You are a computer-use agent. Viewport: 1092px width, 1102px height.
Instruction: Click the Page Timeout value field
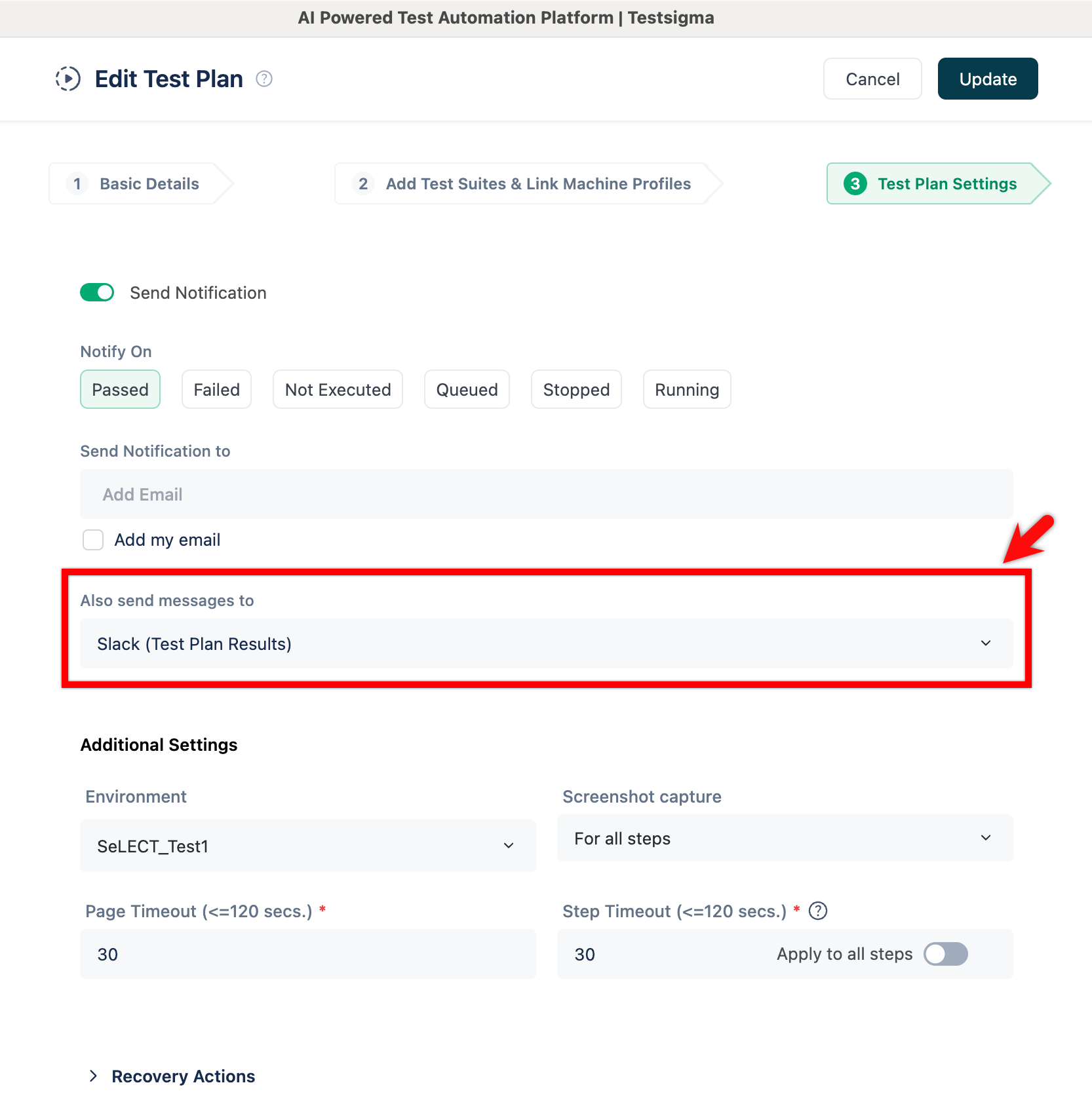[x=307, y=954]
